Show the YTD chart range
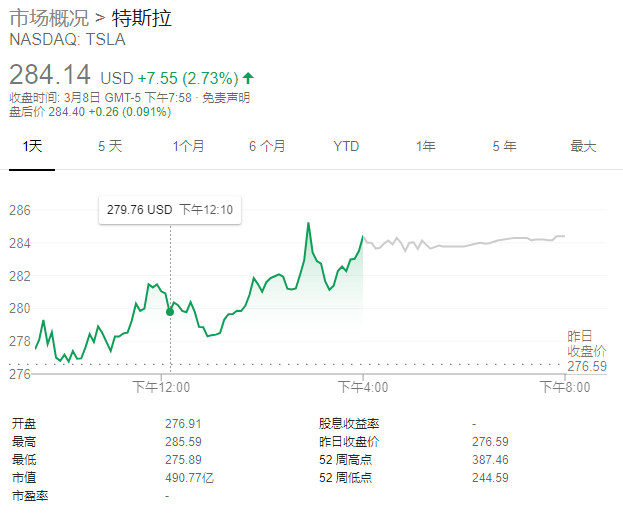The height and width of the screenshot is (516, 623). (x=346, y=146)
